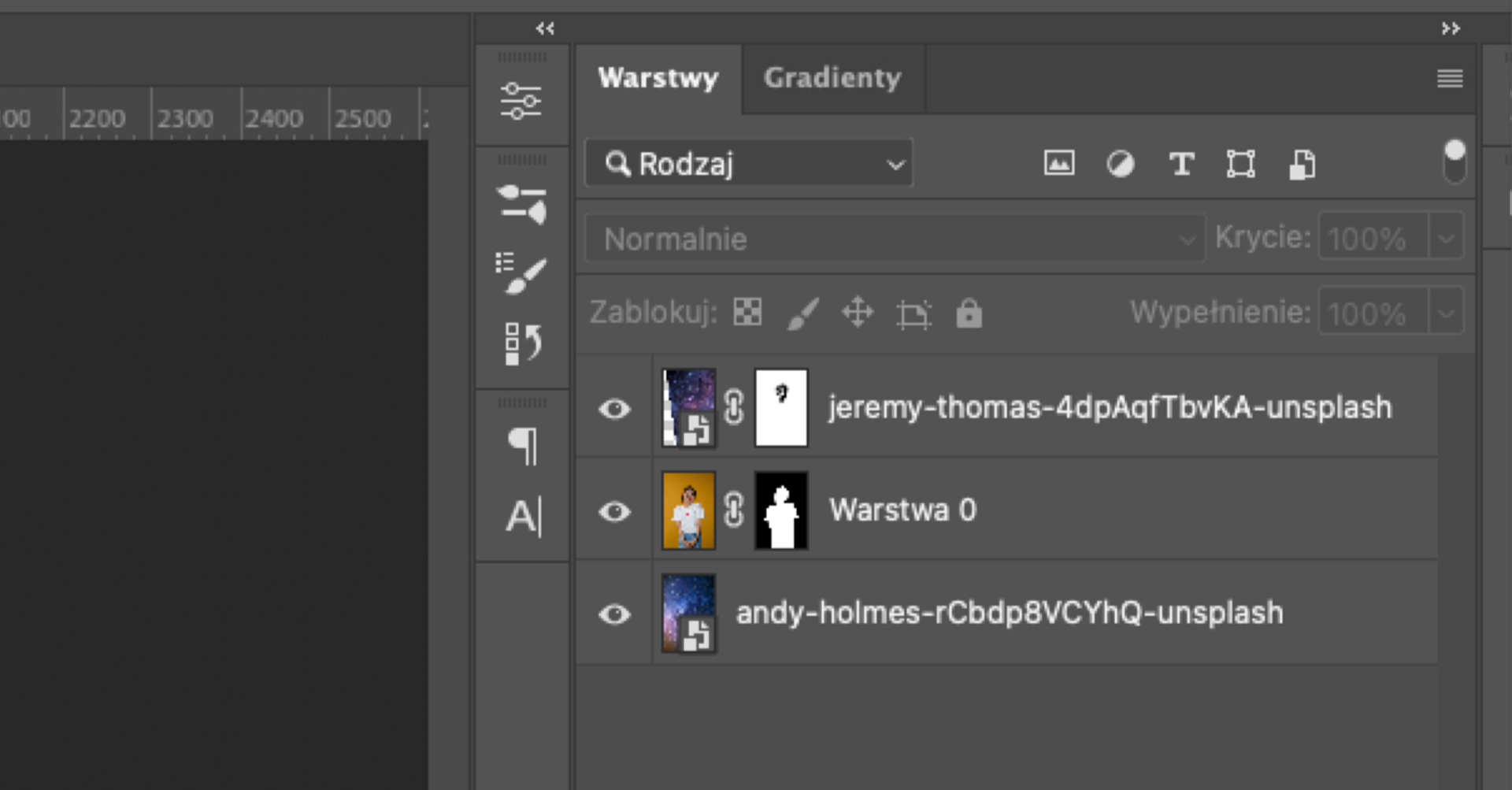The image size is (1512, 790).
Task: Click ruler mark 2300
Action: pyautogui.click(x=185, y=119)
